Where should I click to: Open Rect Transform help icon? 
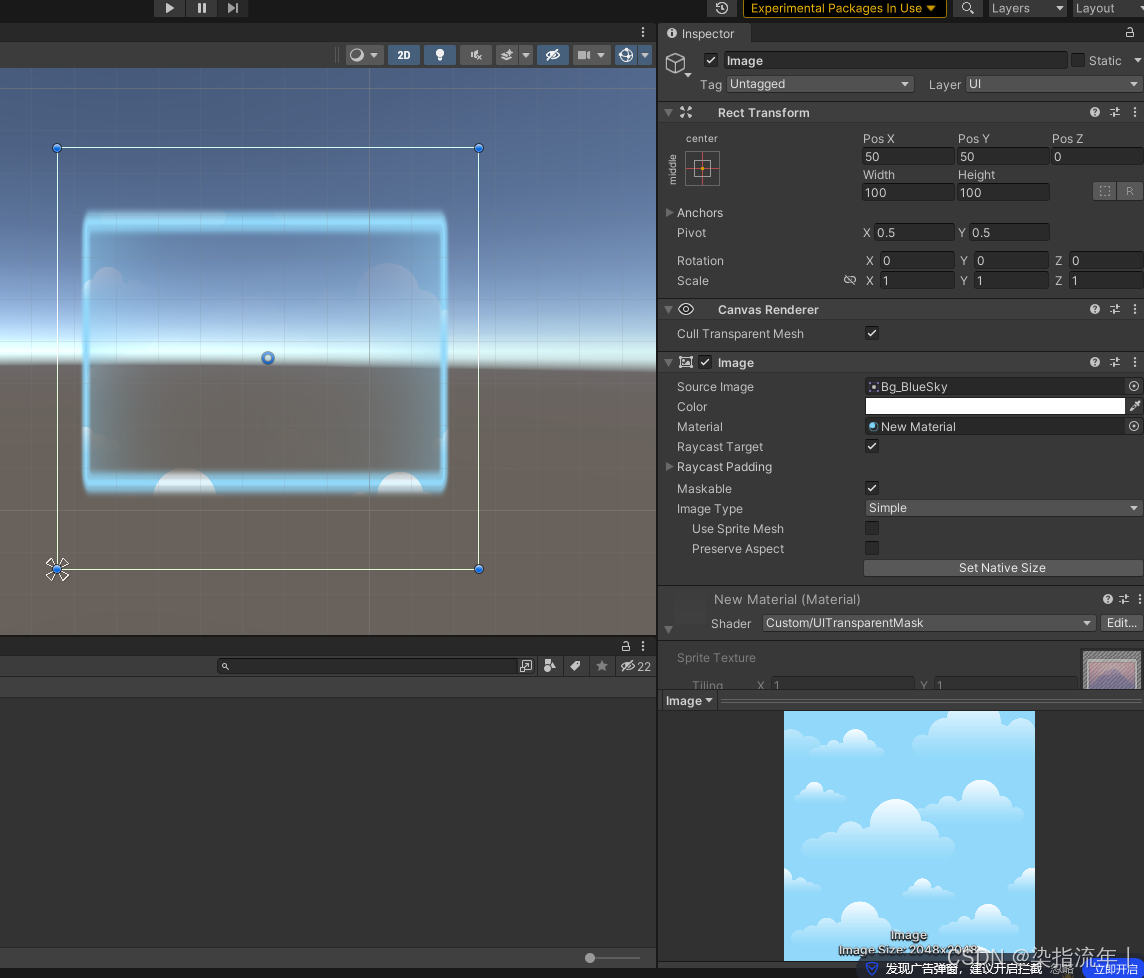pyautogui.click(x=1094, y=112)
